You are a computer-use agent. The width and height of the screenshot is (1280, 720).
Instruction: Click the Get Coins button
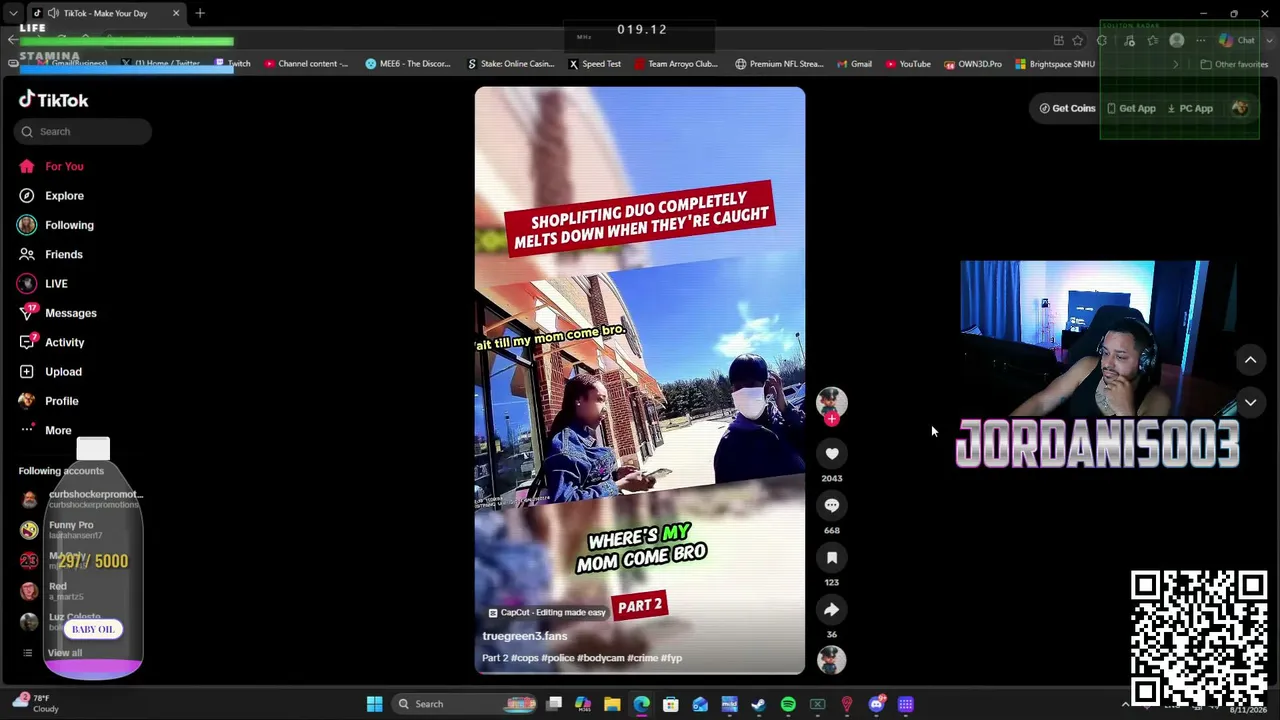coord(1068,108)
